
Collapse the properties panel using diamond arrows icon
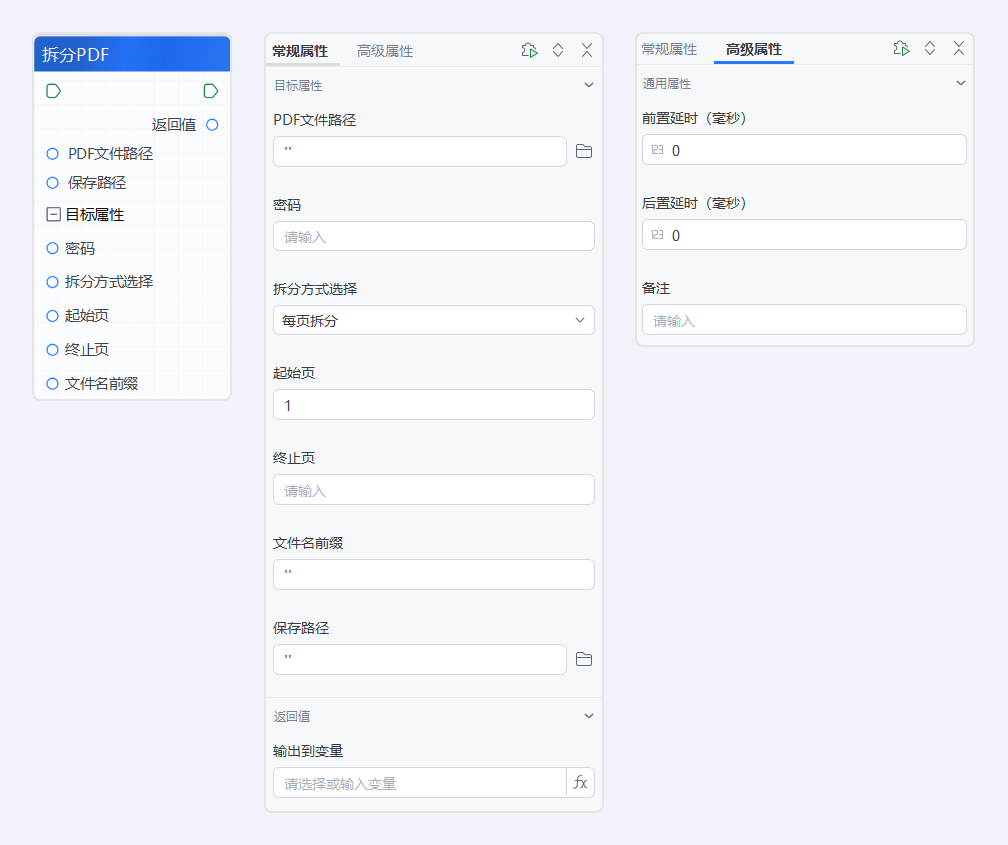(557, 49)
